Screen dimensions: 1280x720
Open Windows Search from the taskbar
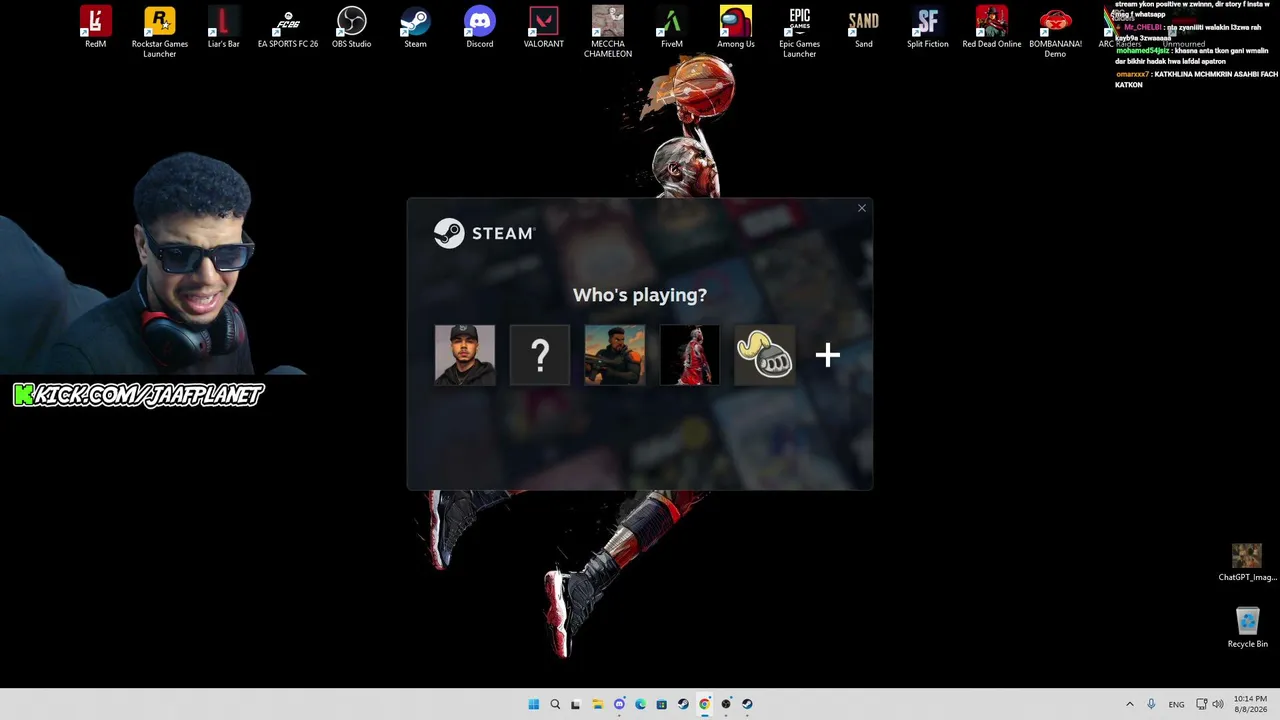(x=555, y=704)
